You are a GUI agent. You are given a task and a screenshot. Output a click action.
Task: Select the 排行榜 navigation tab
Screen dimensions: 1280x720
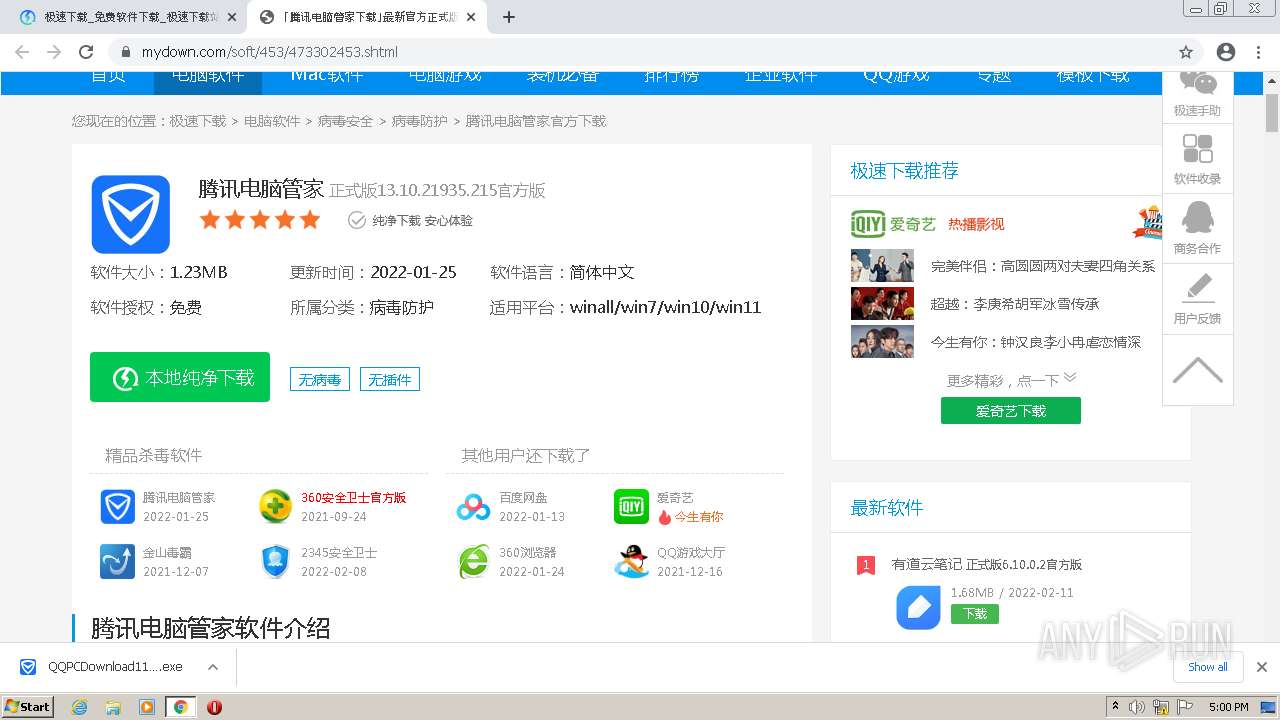pyautogui.click(x=671, y=76)
